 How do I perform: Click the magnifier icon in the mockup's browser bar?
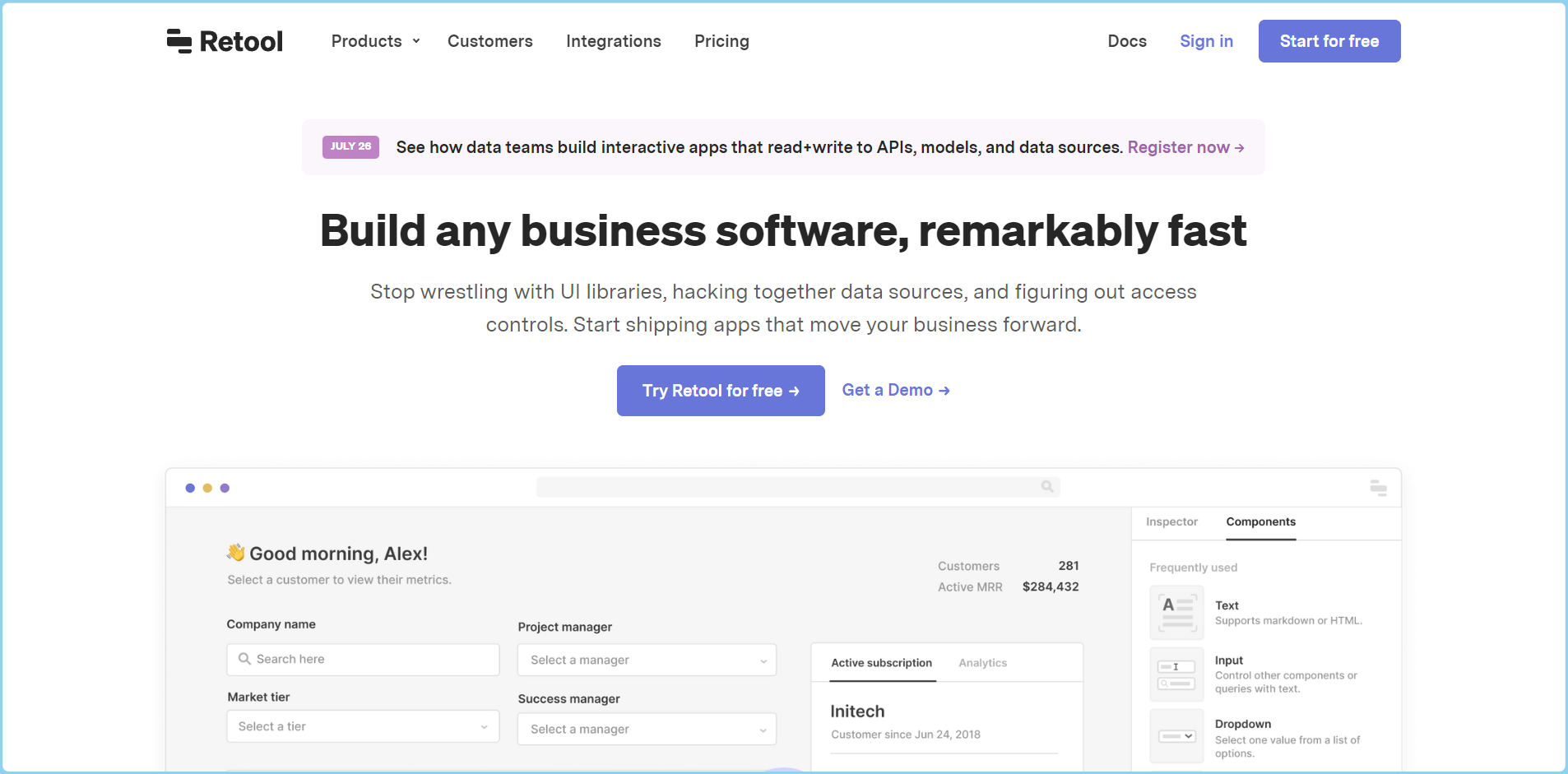(x=1046, y=486)
